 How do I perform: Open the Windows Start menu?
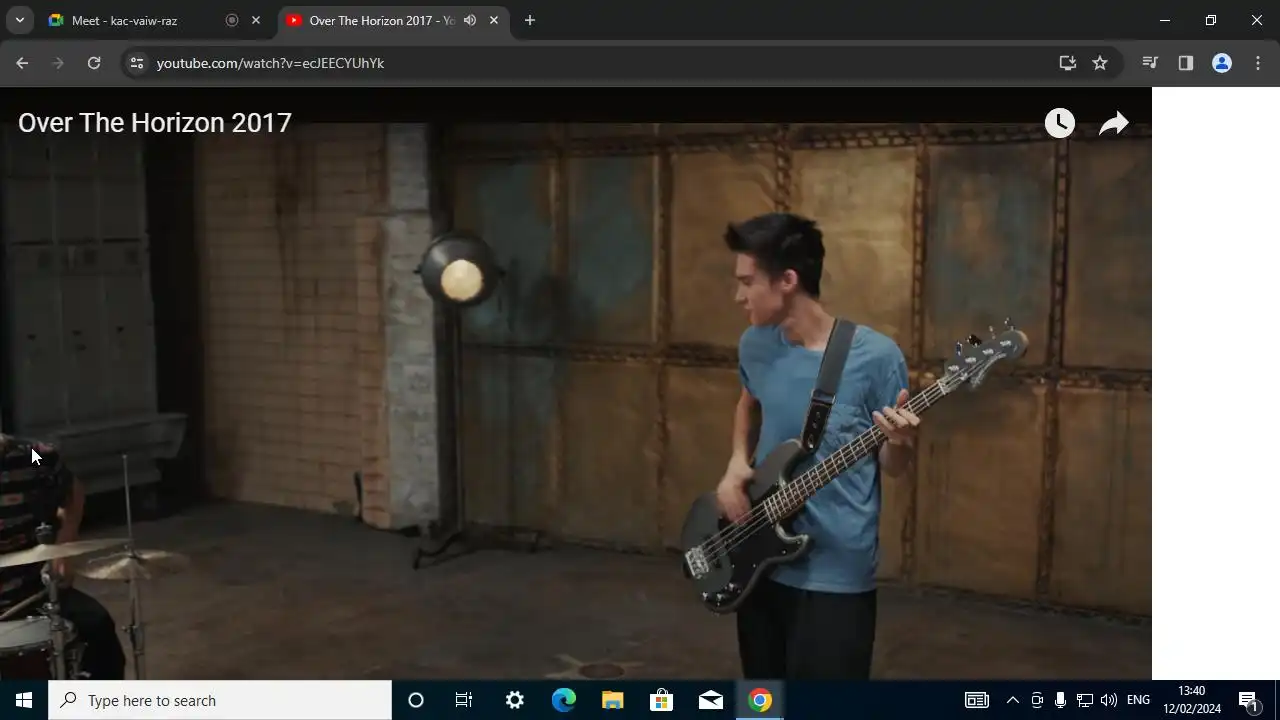pos(24,700)
